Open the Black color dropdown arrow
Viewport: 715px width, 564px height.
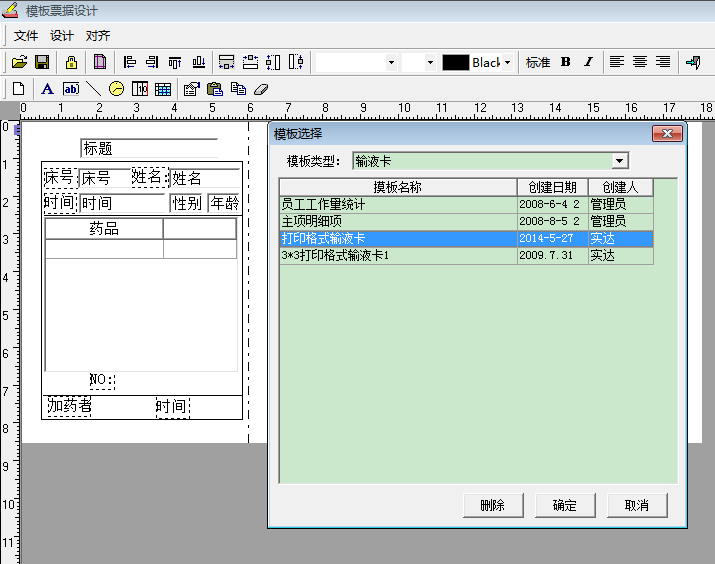[508, 62]
